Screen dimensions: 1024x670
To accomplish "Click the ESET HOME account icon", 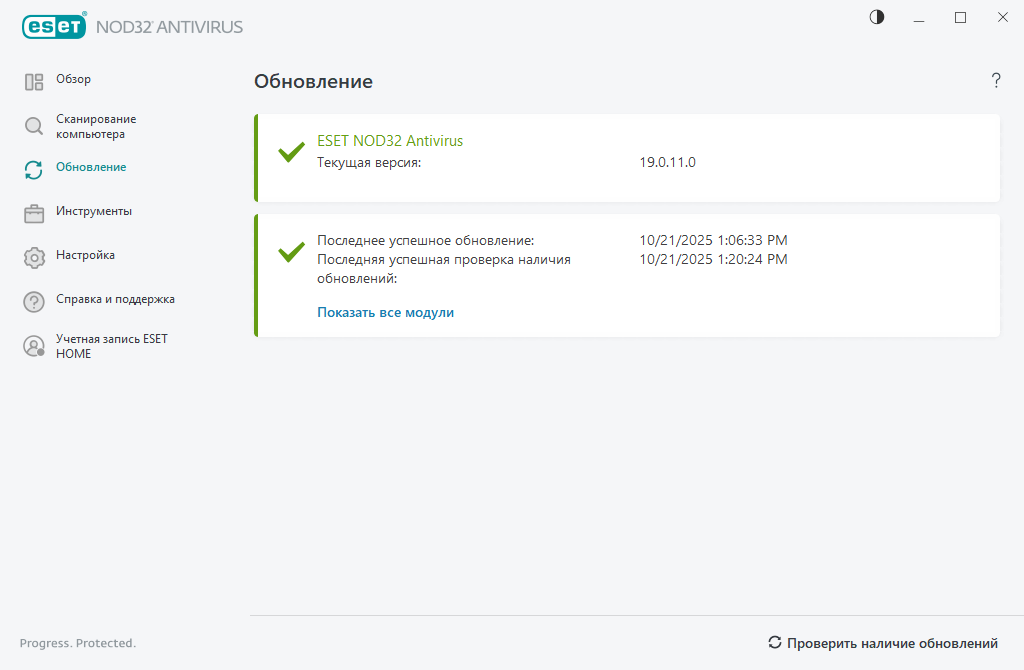I will (x=34, y=346).
